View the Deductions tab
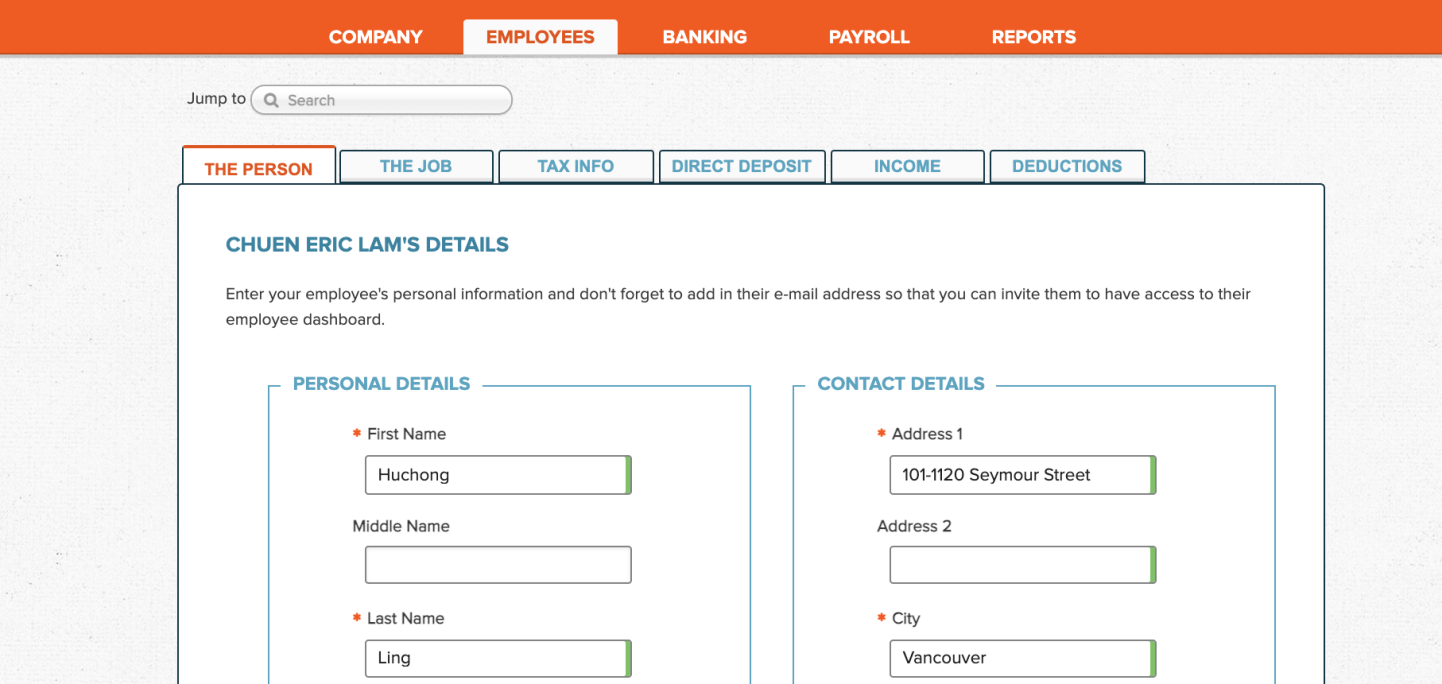This screenshot has width=1442, height=684. (1067, 166)
